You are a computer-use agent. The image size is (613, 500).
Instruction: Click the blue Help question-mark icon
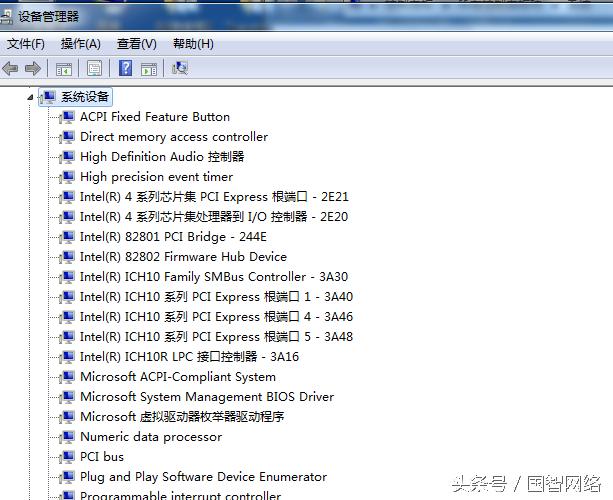pos(125,68)
